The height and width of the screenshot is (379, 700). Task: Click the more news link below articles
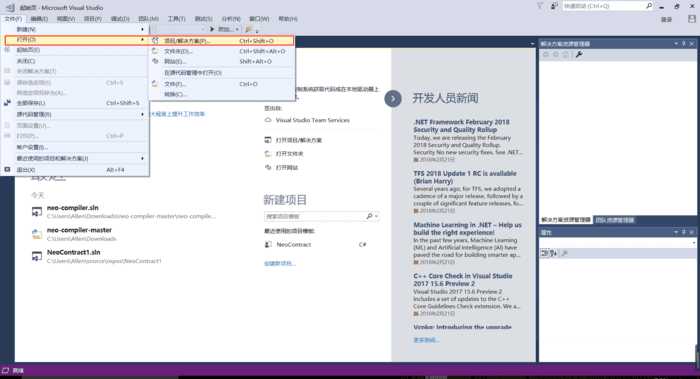[x=426, y=340]
